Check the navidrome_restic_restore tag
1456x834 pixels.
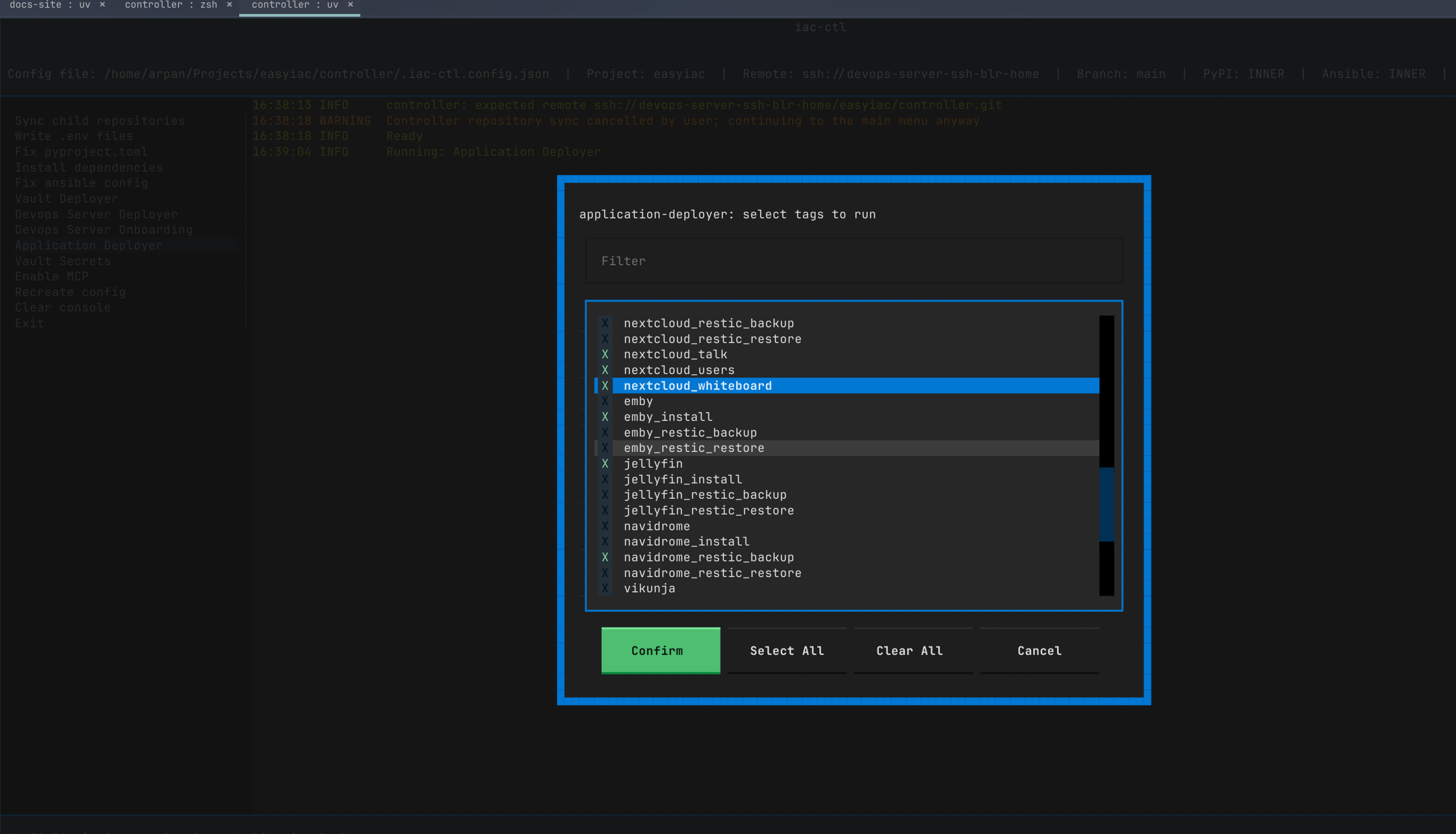(x=847, y=573)
